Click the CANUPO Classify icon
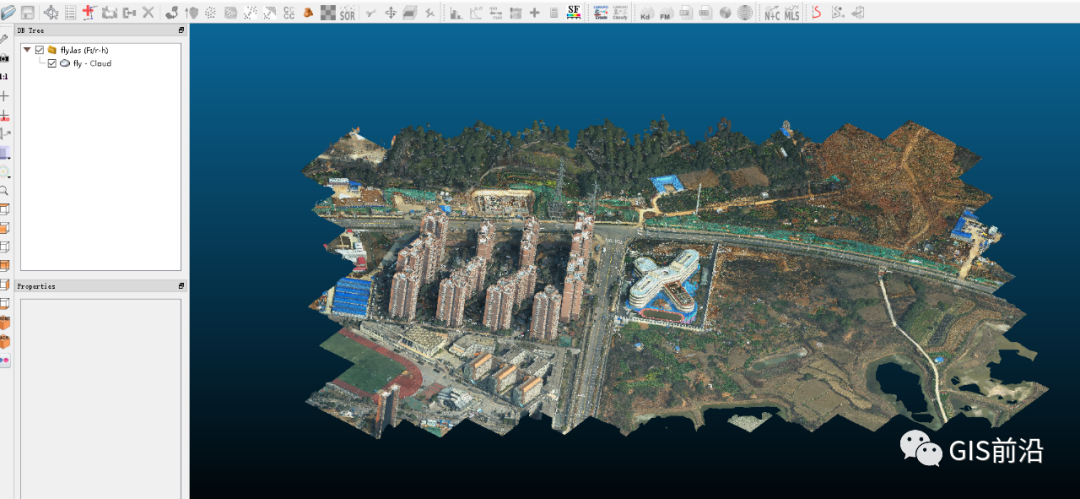The image size is (1080, 499). (620, 12)
